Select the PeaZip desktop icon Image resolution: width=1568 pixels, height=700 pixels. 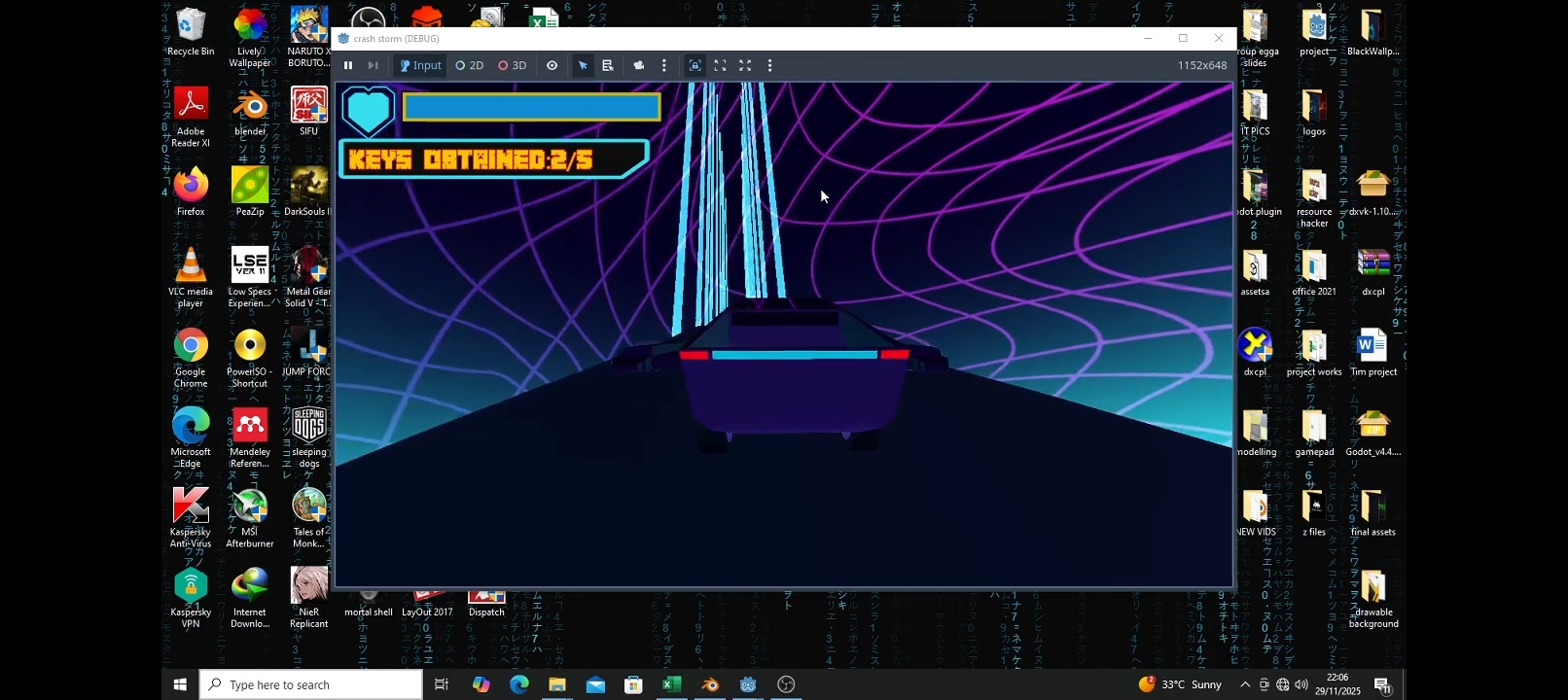point(250,192)
